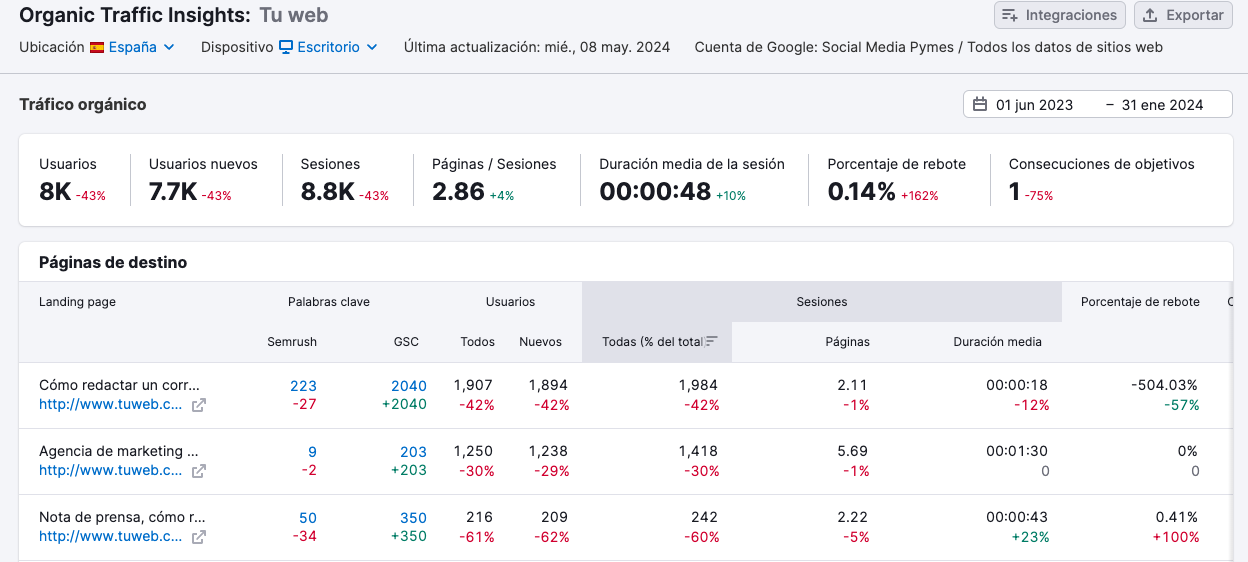Click GSC keyword count 2040
The image size is (1248, 562).
point(408,386)
